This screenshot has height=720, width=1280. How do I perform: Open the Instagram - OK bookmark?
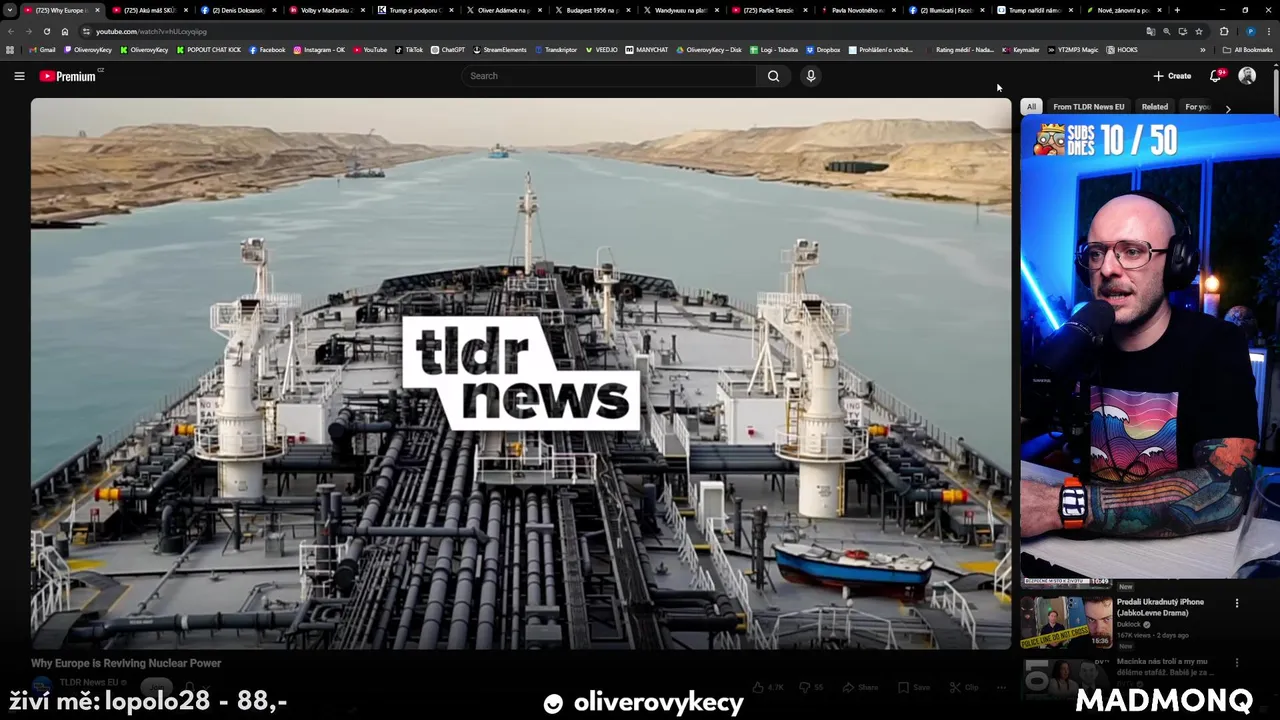click(x=319, y=50)
